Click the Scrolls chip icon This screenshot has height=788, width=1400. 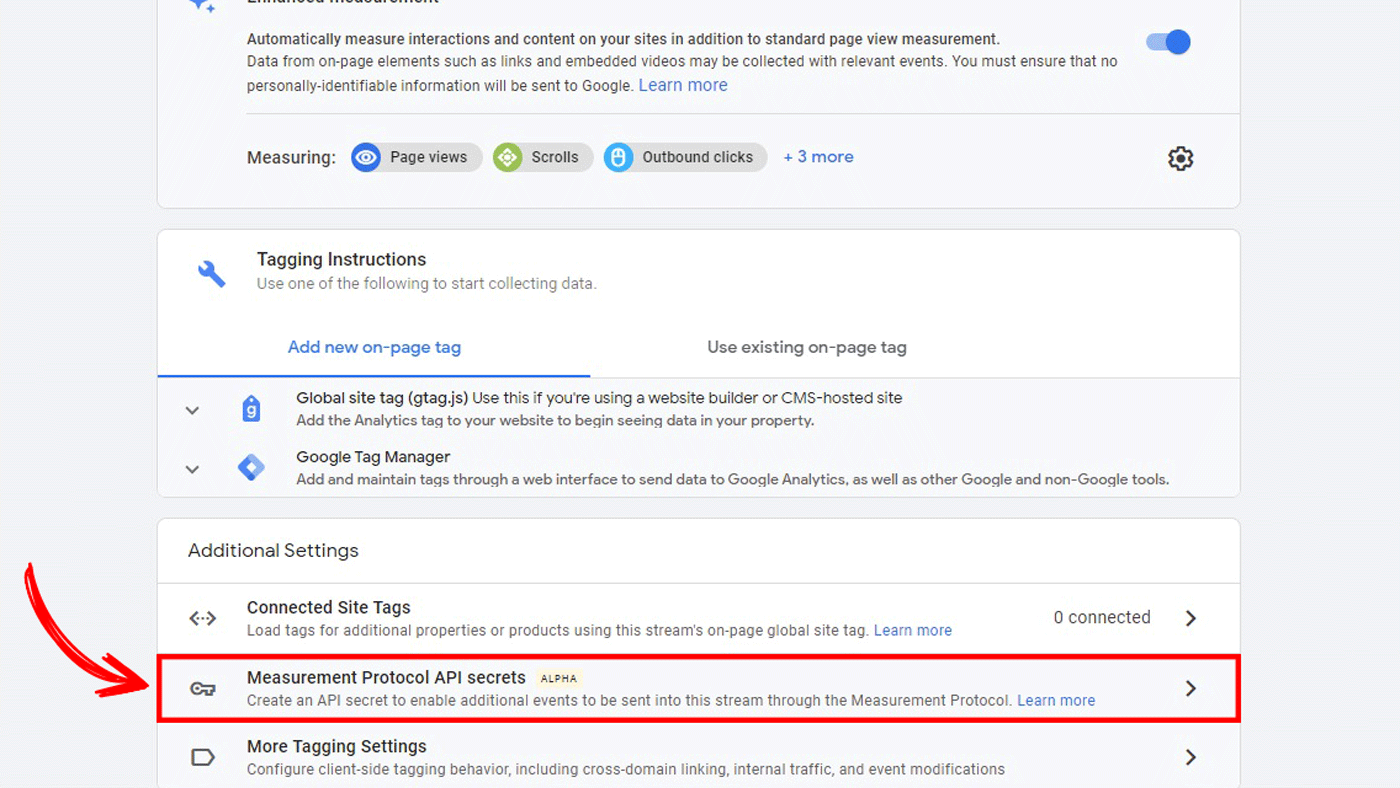point(508,157)
